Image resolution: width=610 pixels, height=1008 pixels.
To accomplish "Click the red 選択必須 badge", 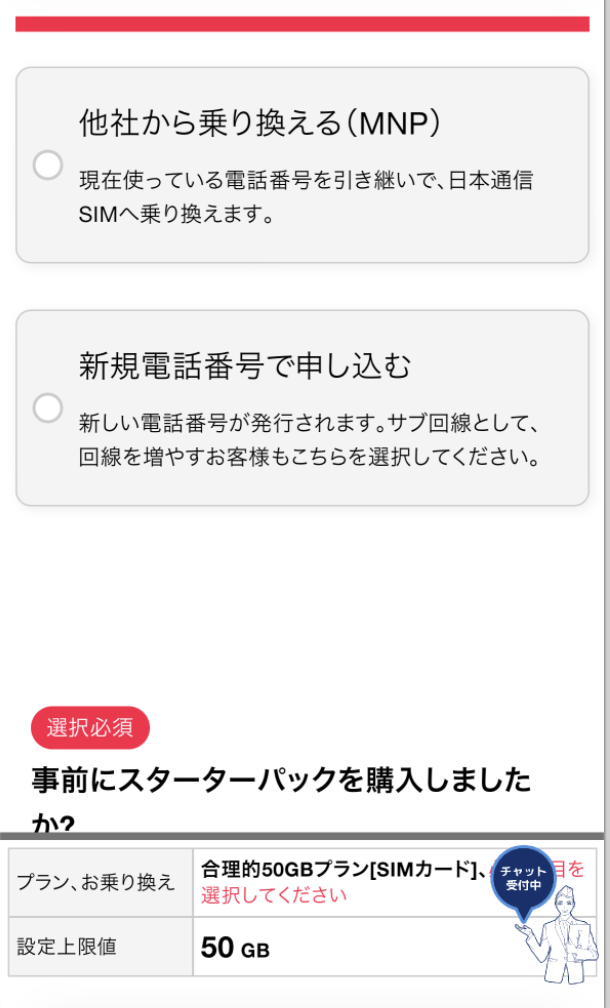I will 90,728.
